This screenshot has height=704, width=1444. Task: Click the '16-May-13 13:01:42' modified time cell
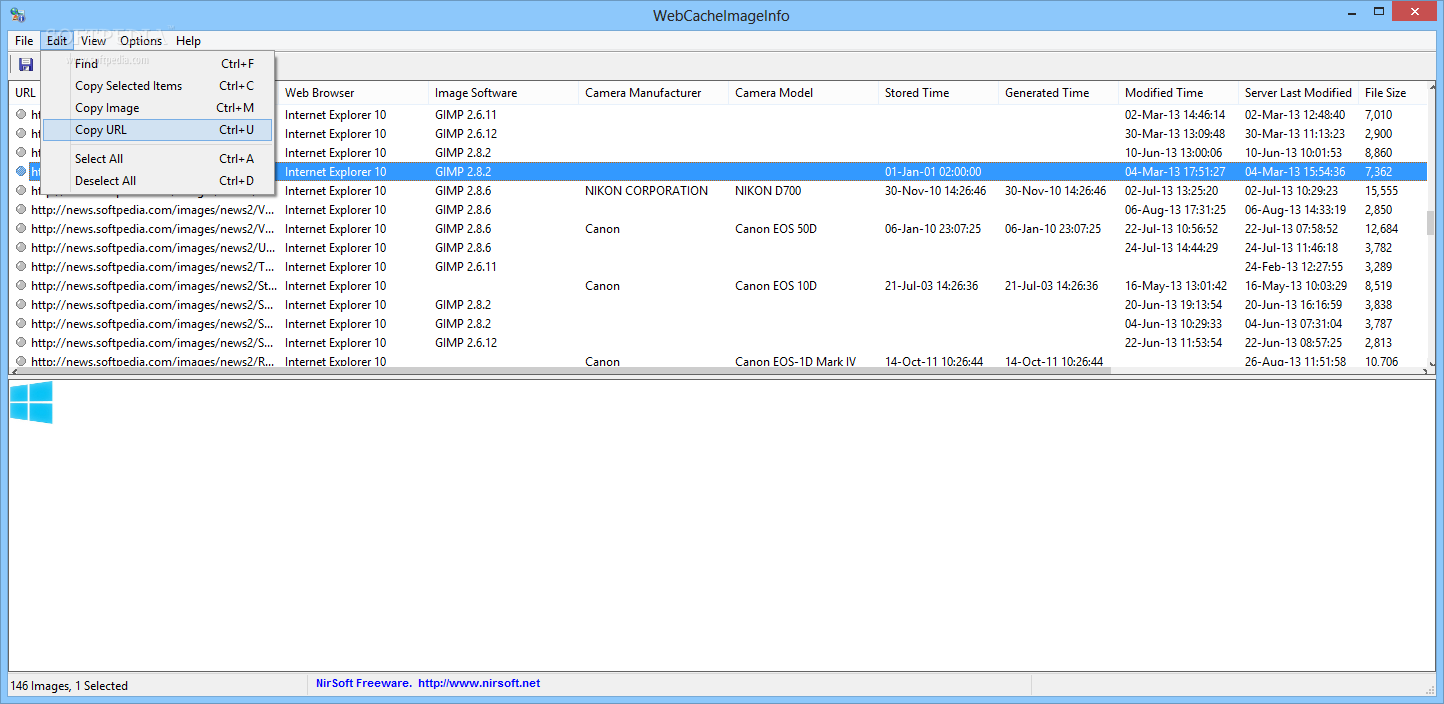(x=1176, y=286)
